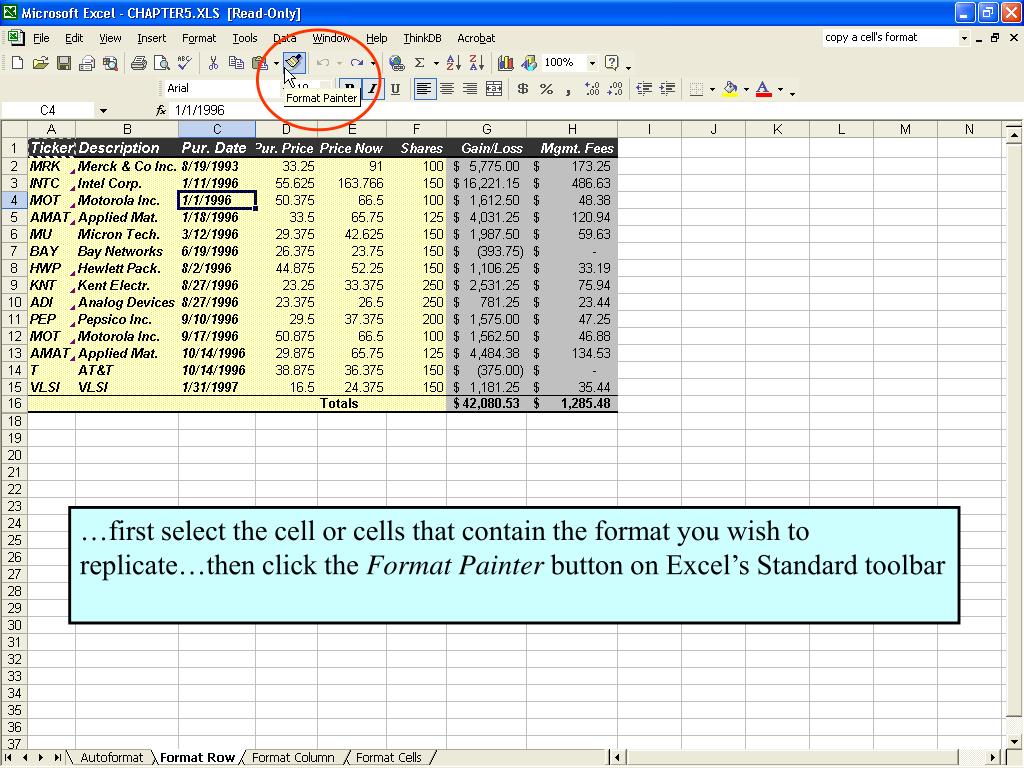
Task: Launch the Chart Wizard
Action: tap(505, 63)
